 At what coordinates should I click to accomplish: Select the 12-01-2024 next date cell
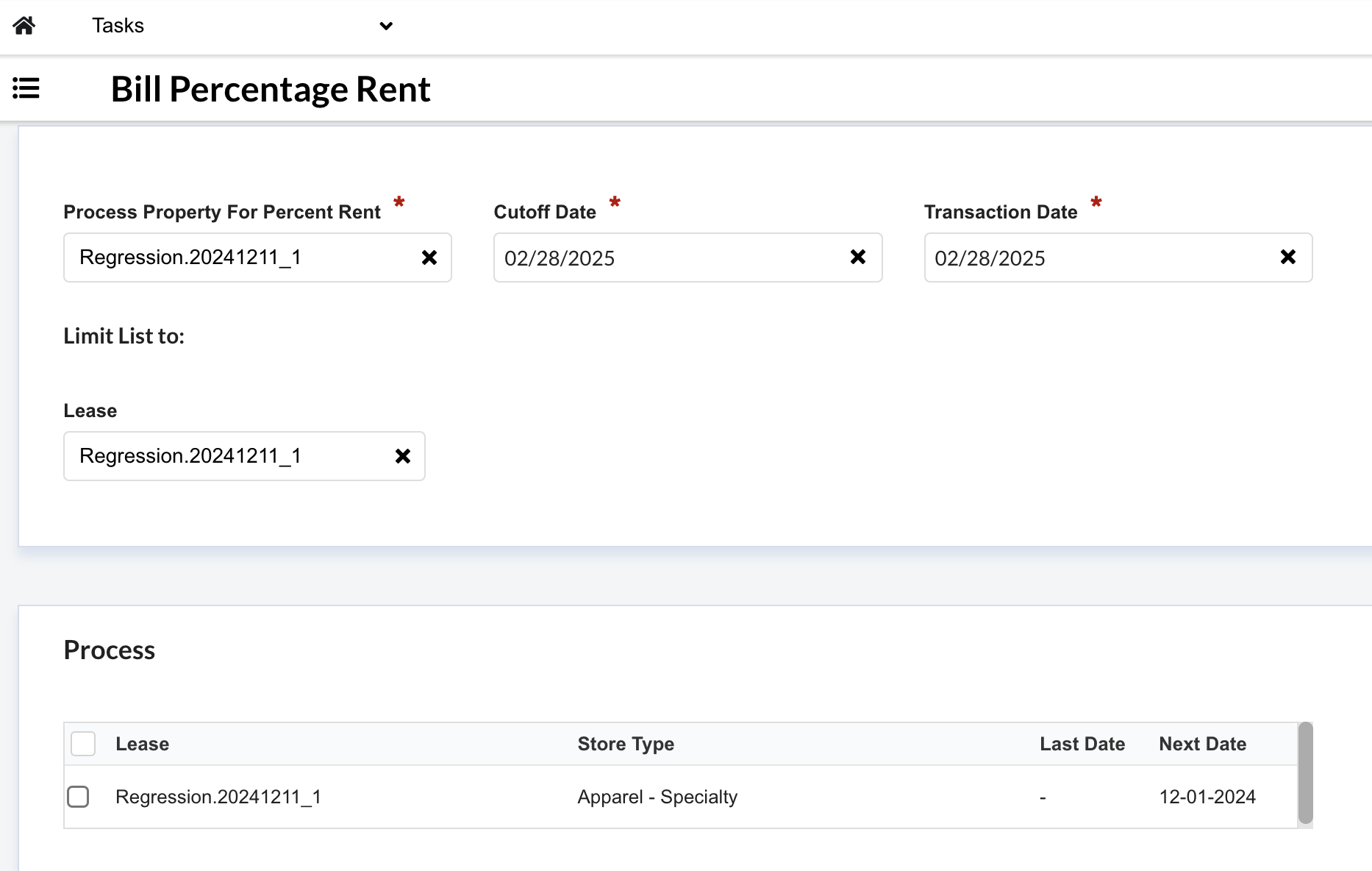point(1207,797)
